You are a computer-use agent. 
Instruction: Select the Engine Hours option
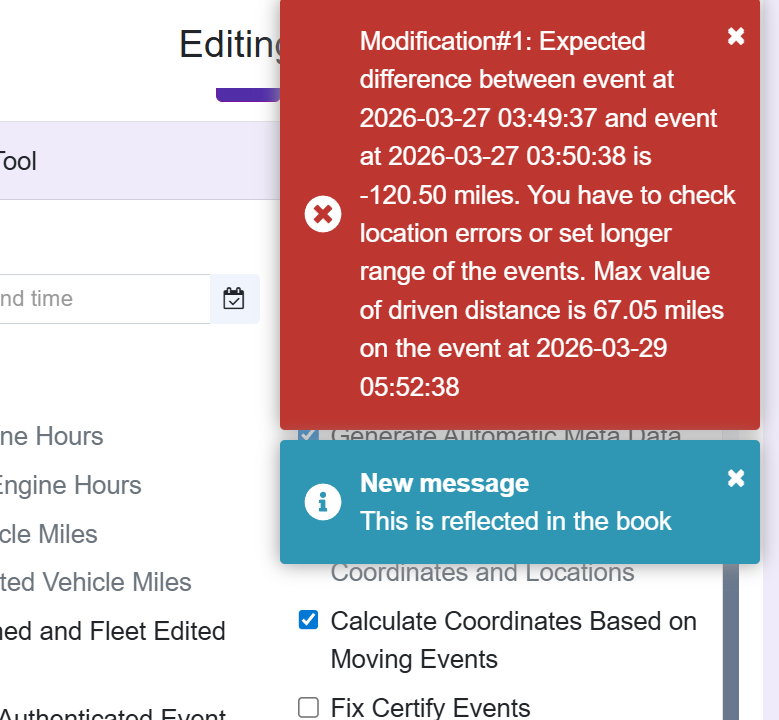coord(71,485)
